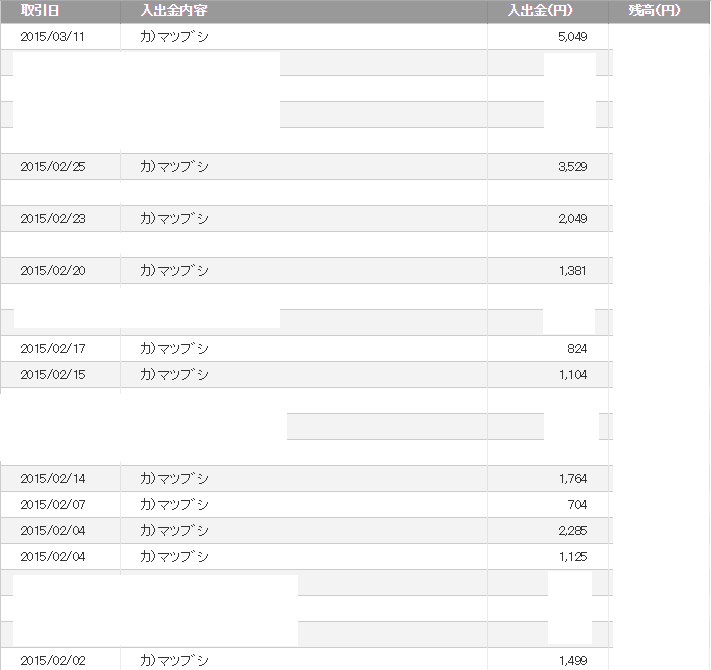Click description in the 2015/02/17 row
Screen dimensions: 711x670
click(x=174, y=349)
